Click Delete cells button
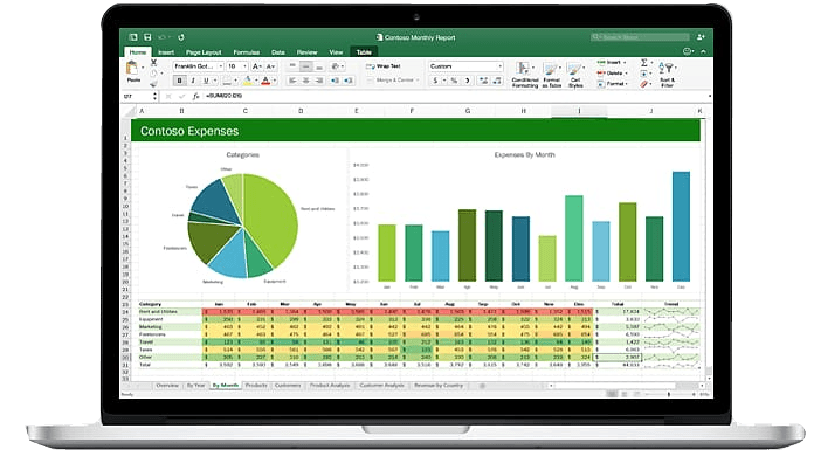 (x=611, y=73)
